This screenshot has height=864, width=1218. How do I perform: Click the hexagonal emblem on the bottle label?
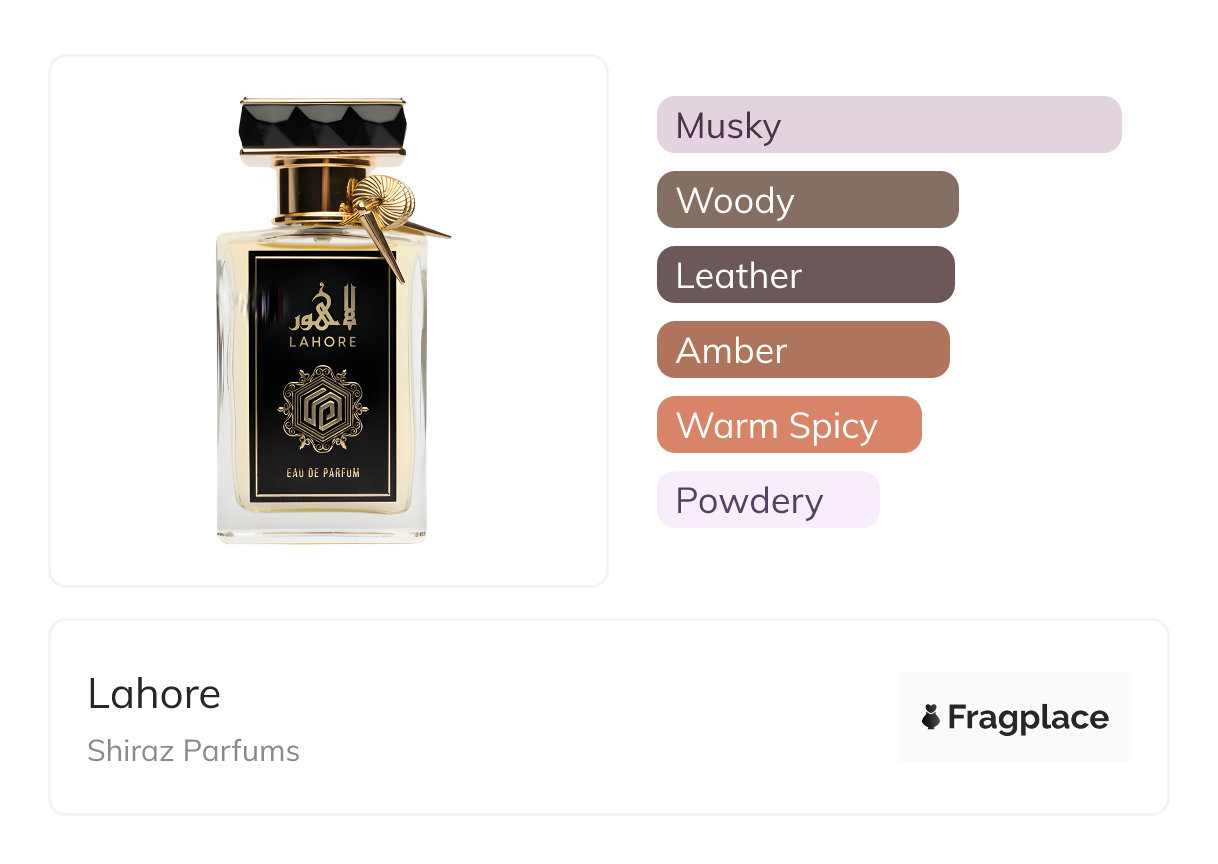click(x=321, y=410)
